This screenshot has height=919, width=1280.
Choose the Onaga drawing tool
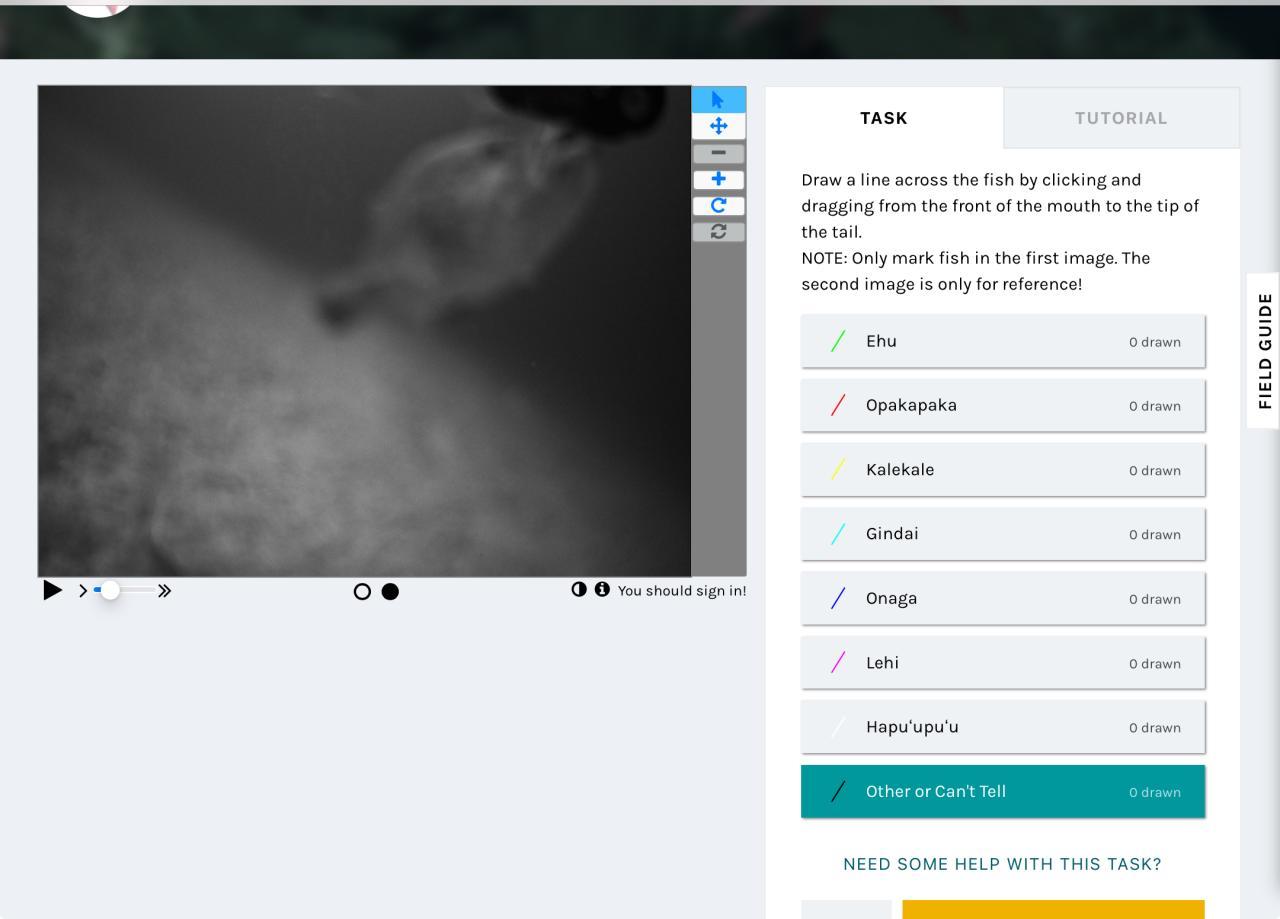click(x=1003, y=598)
